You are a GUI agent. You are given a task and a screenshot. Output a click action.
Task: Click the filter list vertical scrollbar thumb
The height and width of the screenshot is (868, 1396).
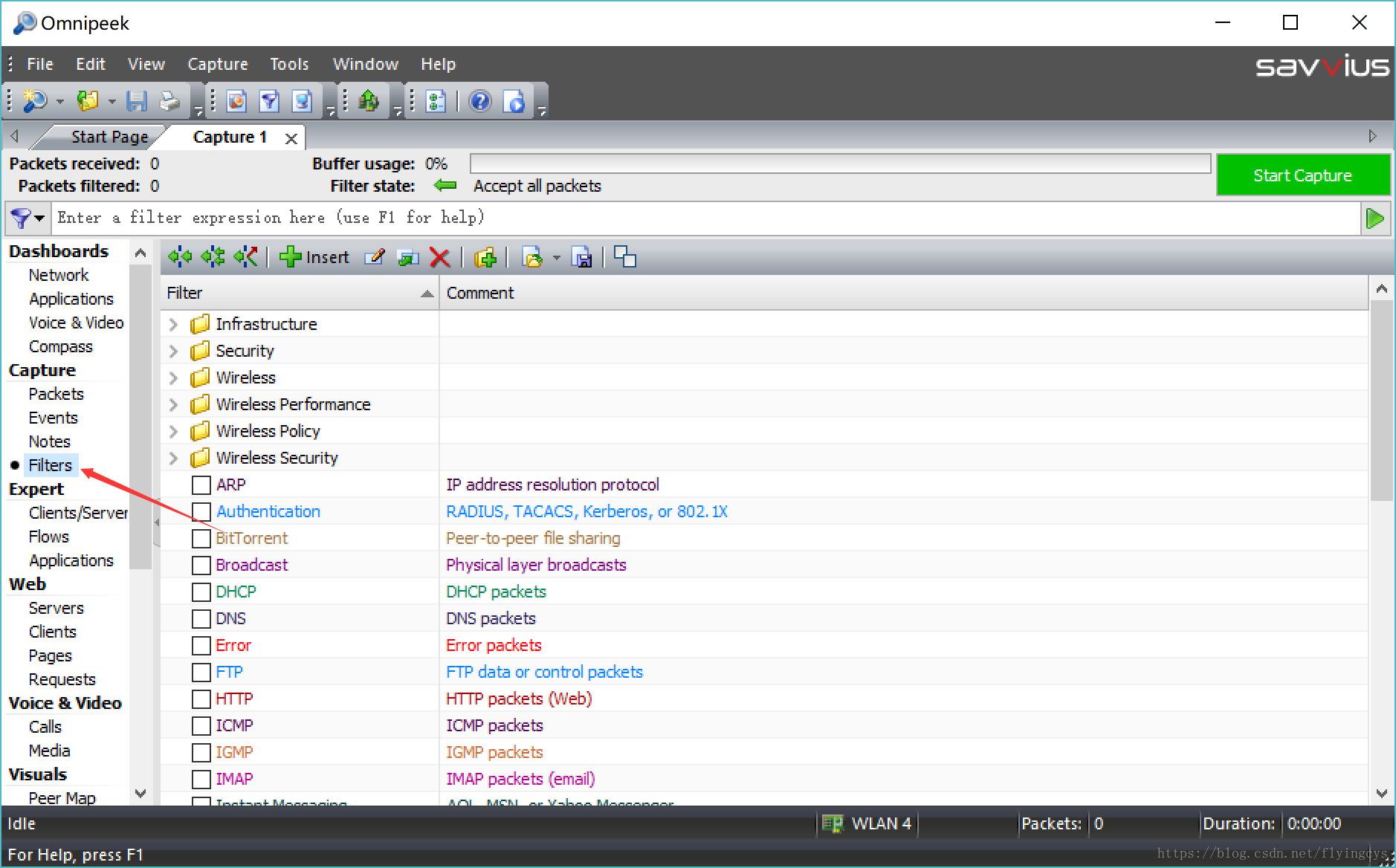1381,400
